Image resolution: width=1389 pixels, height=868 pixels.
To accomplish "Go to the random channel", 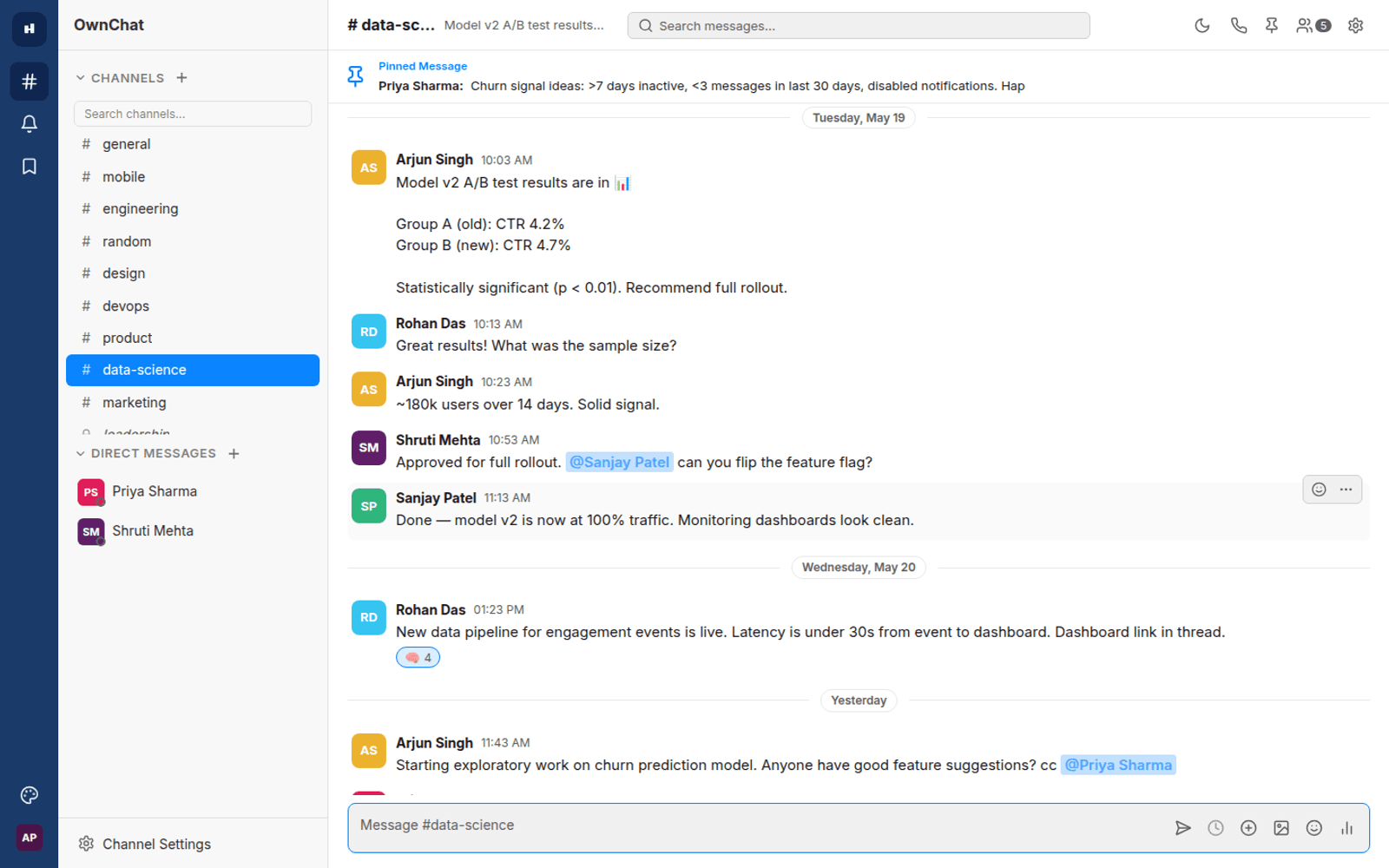I will click(193, 241).
